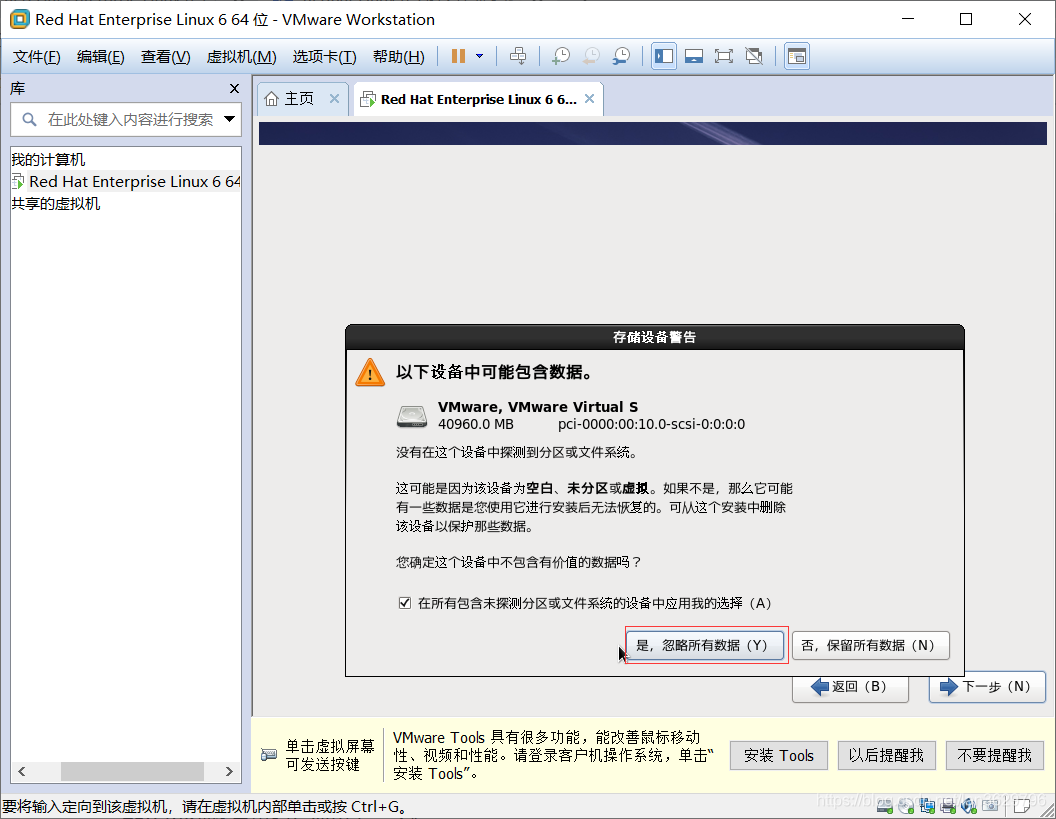Screen dimensions: 1056x819
Task: Open the 选项卡(T) menu
Action: click(x=325, y=57)
